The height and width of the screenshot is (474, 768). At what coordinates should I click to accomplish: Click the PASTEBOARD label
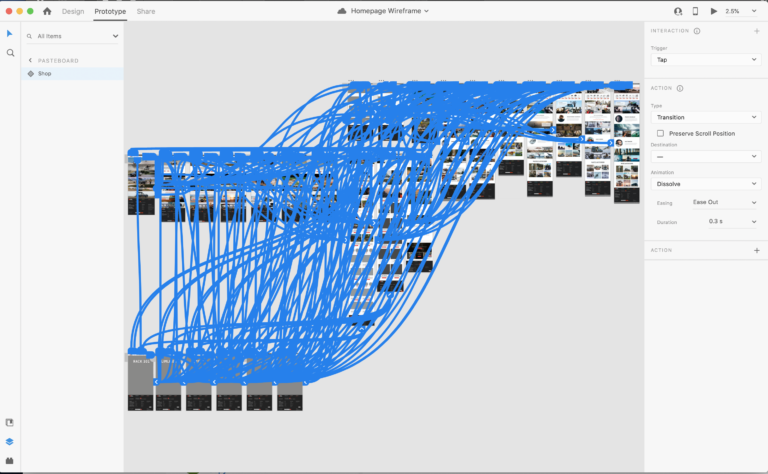click(58, 61)
